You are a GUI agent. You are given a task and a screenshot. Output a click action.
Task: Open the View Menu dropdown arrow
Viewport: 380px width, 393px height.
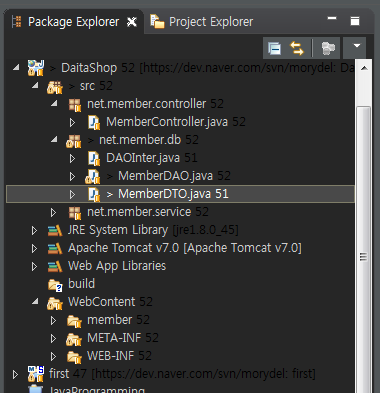pos(356,46)
